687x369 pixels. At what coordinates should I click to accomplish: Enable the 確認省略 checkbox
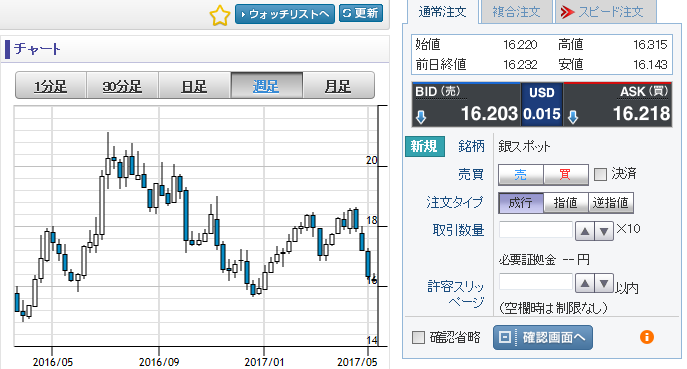(x=418, y=337)
